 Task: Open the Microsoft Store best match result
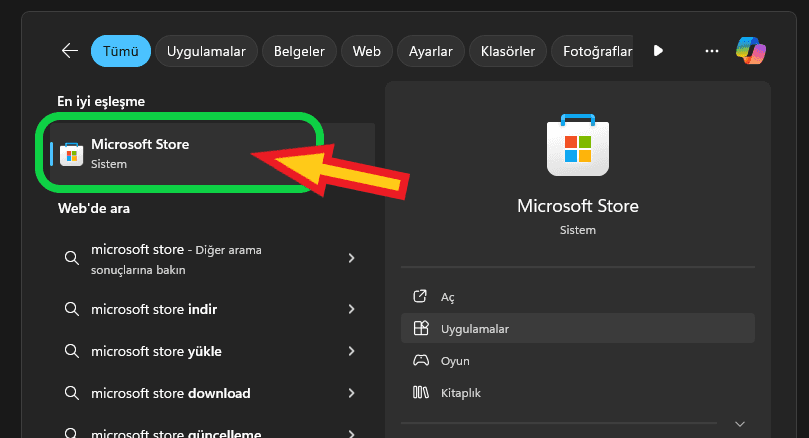[212, 154]
